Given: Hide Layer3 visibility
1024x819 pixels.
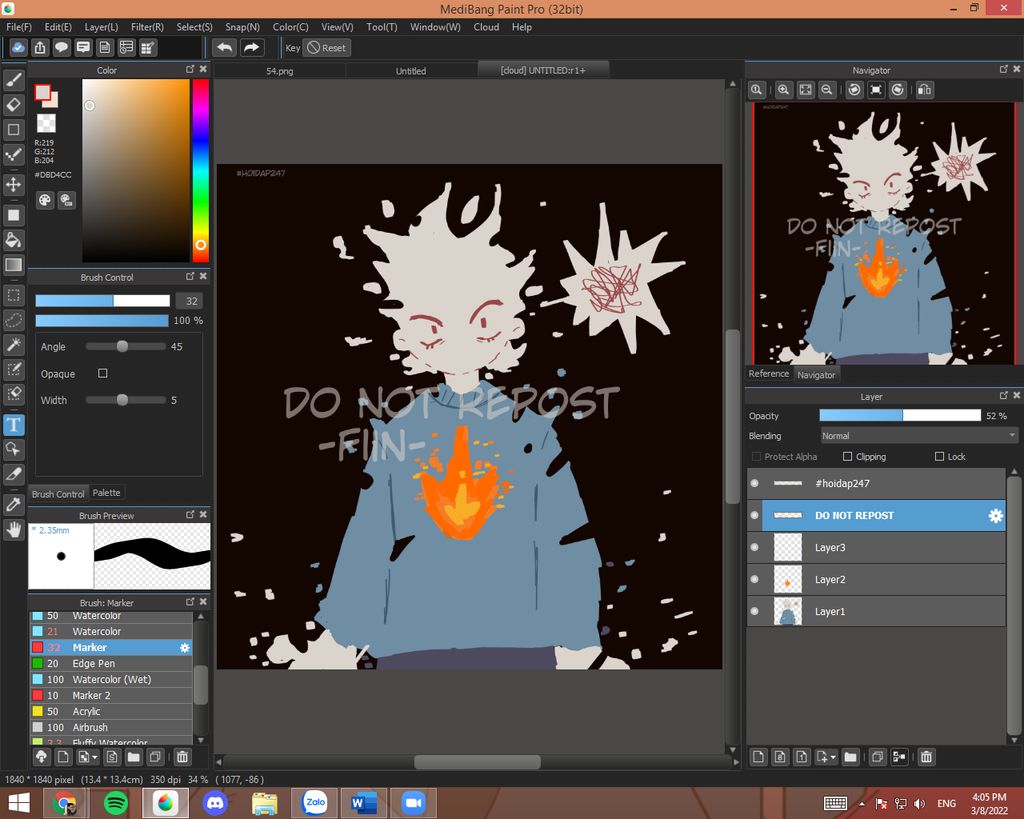Looking at the screenshot, I should (x=755, y=547).
